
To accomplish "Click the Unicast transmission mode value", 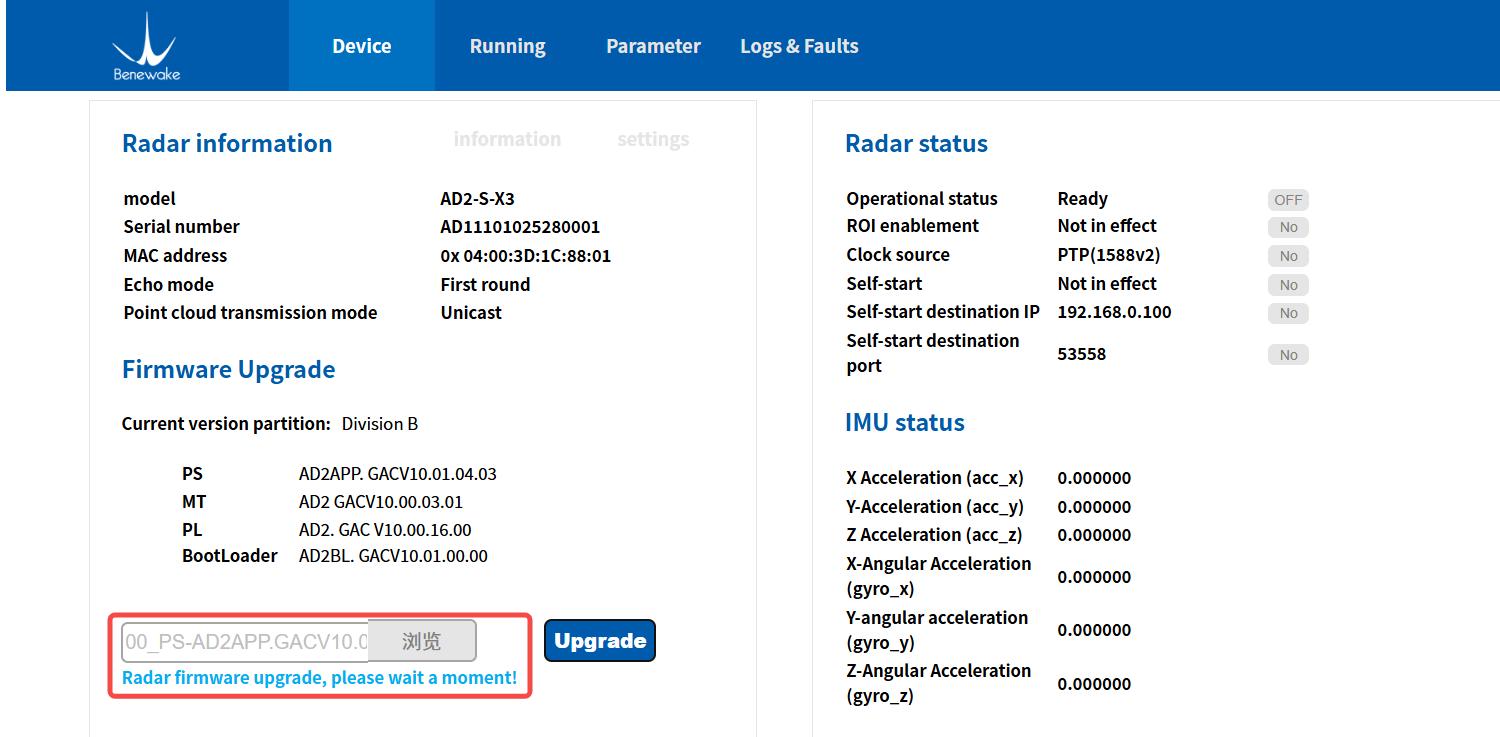I will (471, 313).
